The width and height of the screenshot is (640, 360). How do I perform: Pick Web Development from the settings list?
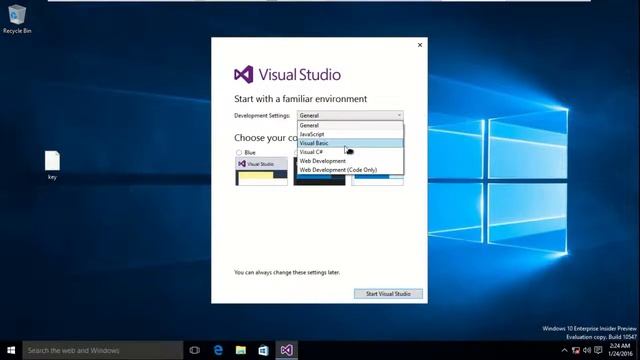point(350,161)
